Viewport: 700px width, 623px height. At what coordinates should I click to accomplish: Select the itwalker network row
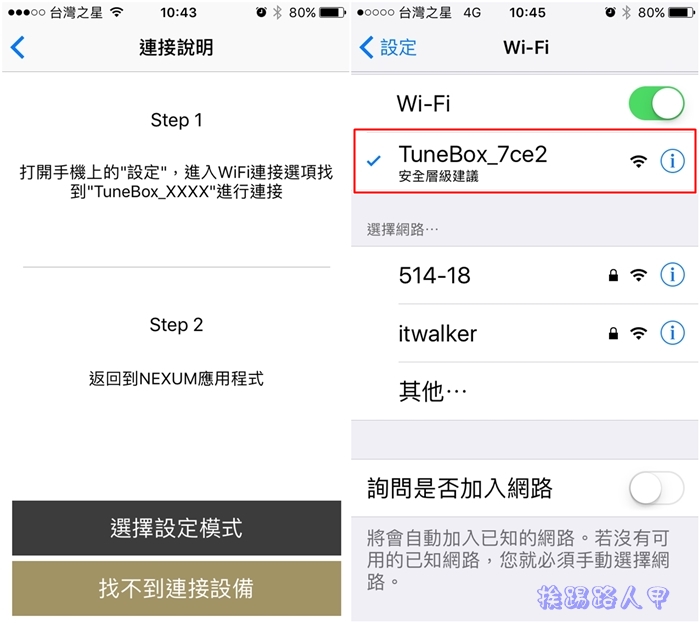(x=525, y=333)
